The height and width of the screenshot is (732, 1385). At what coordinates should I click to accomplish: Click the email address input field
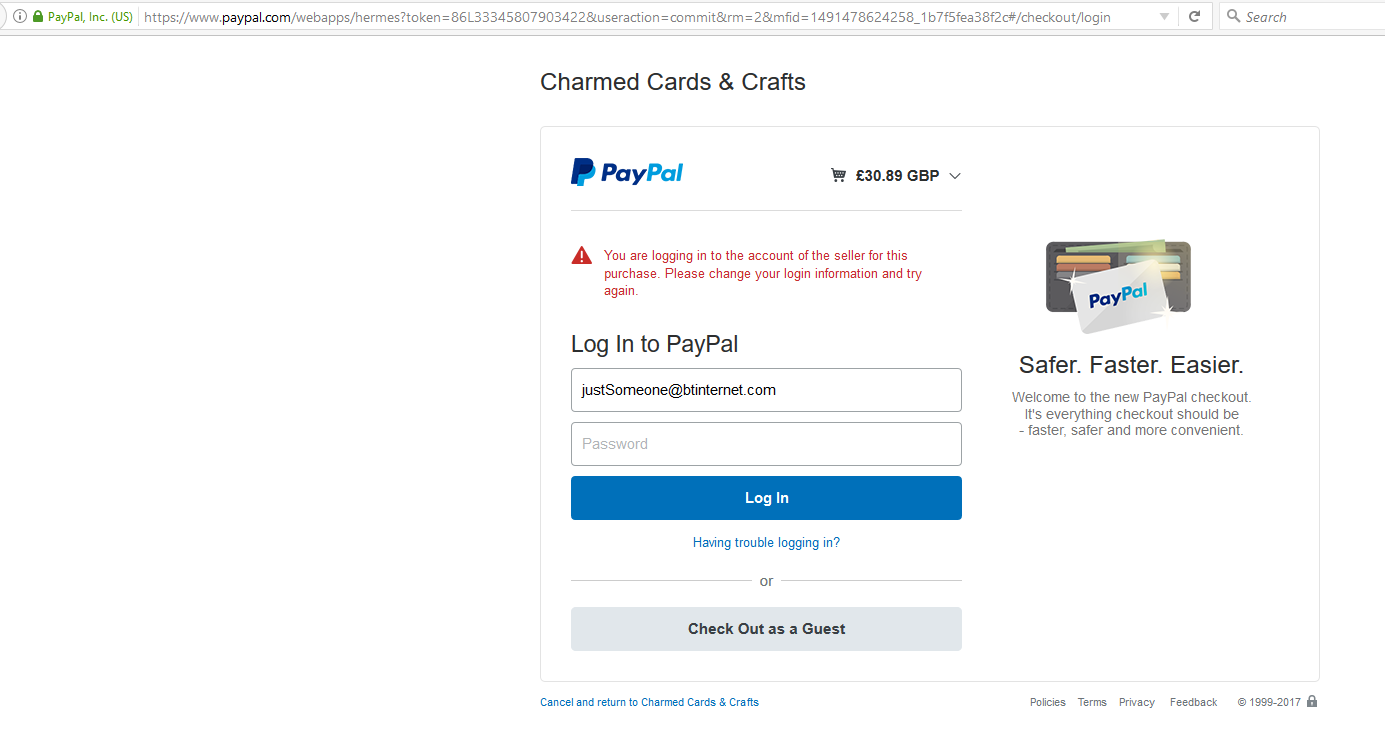(766, 390)
